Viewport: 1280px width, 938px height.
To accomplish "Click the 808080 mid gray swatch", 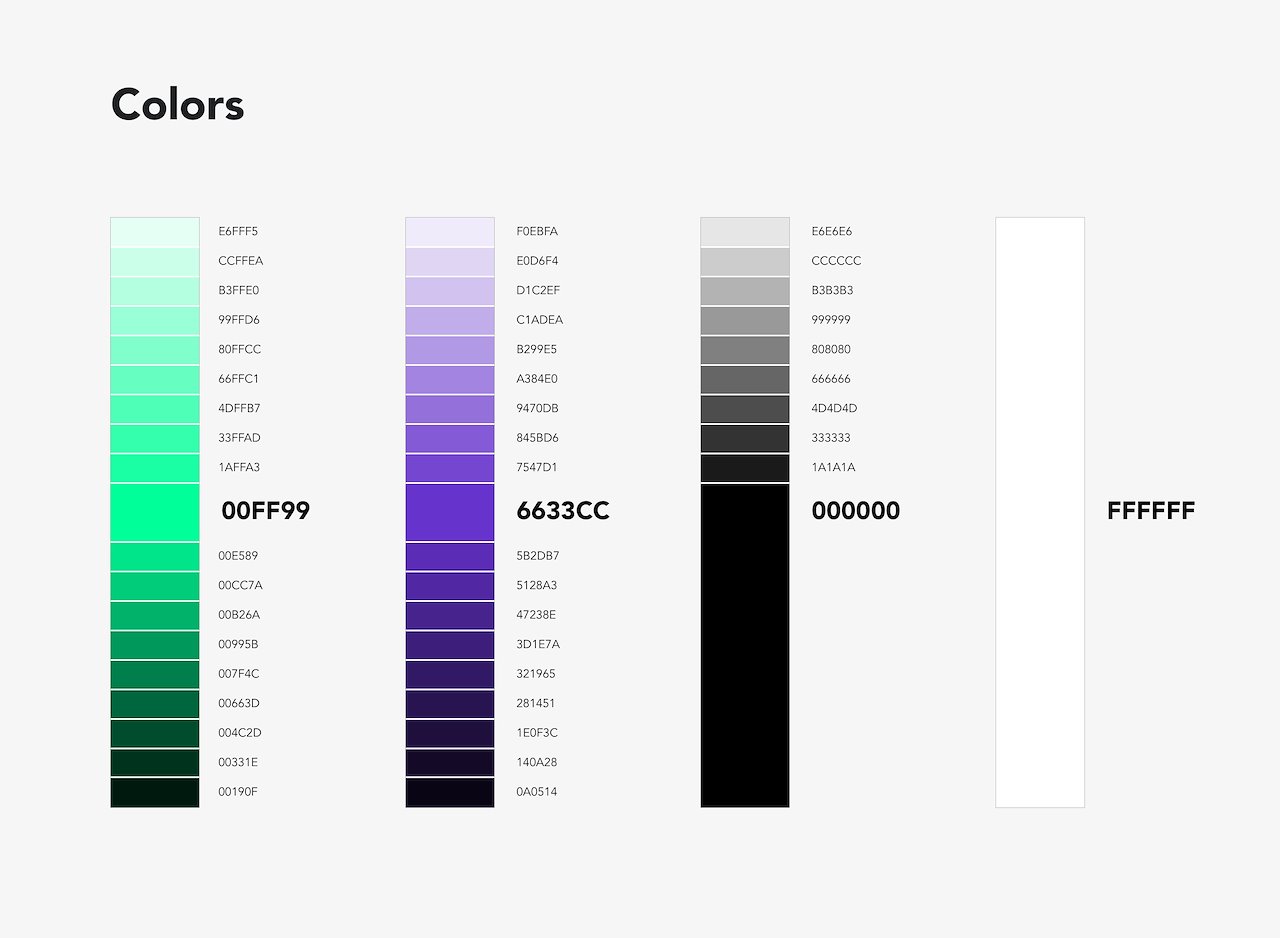I will pyautogui.click(x=745, y=350).
